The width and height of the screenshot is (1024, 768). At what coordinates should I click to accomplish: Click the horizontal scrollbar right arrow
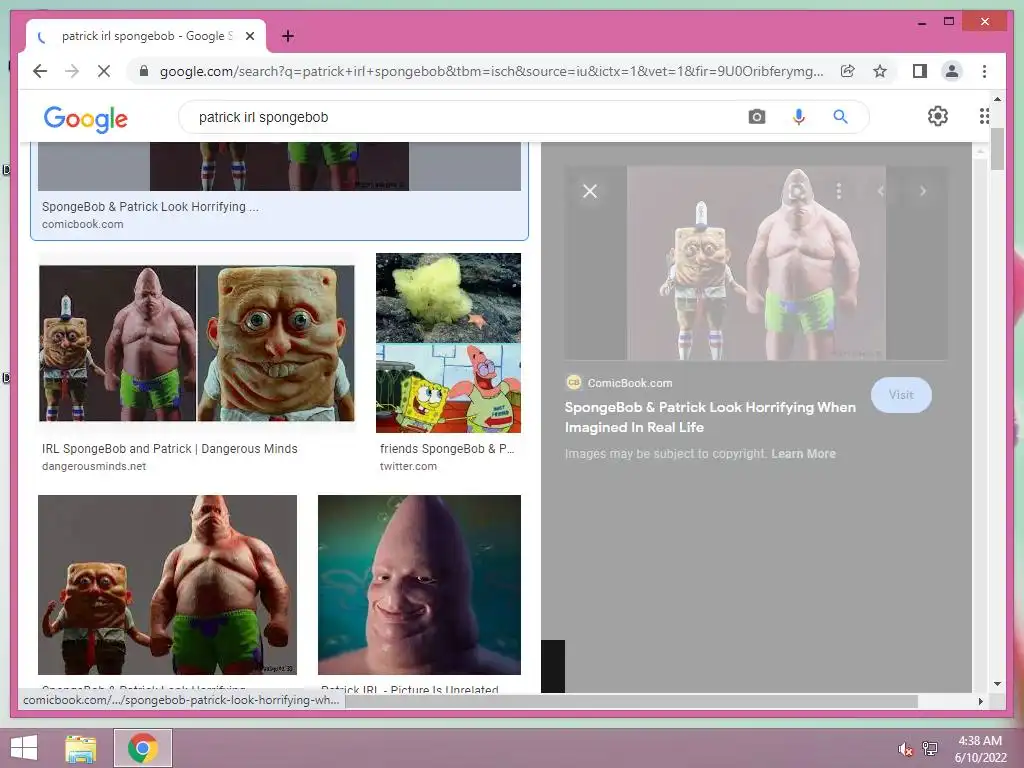coord(980,701)
